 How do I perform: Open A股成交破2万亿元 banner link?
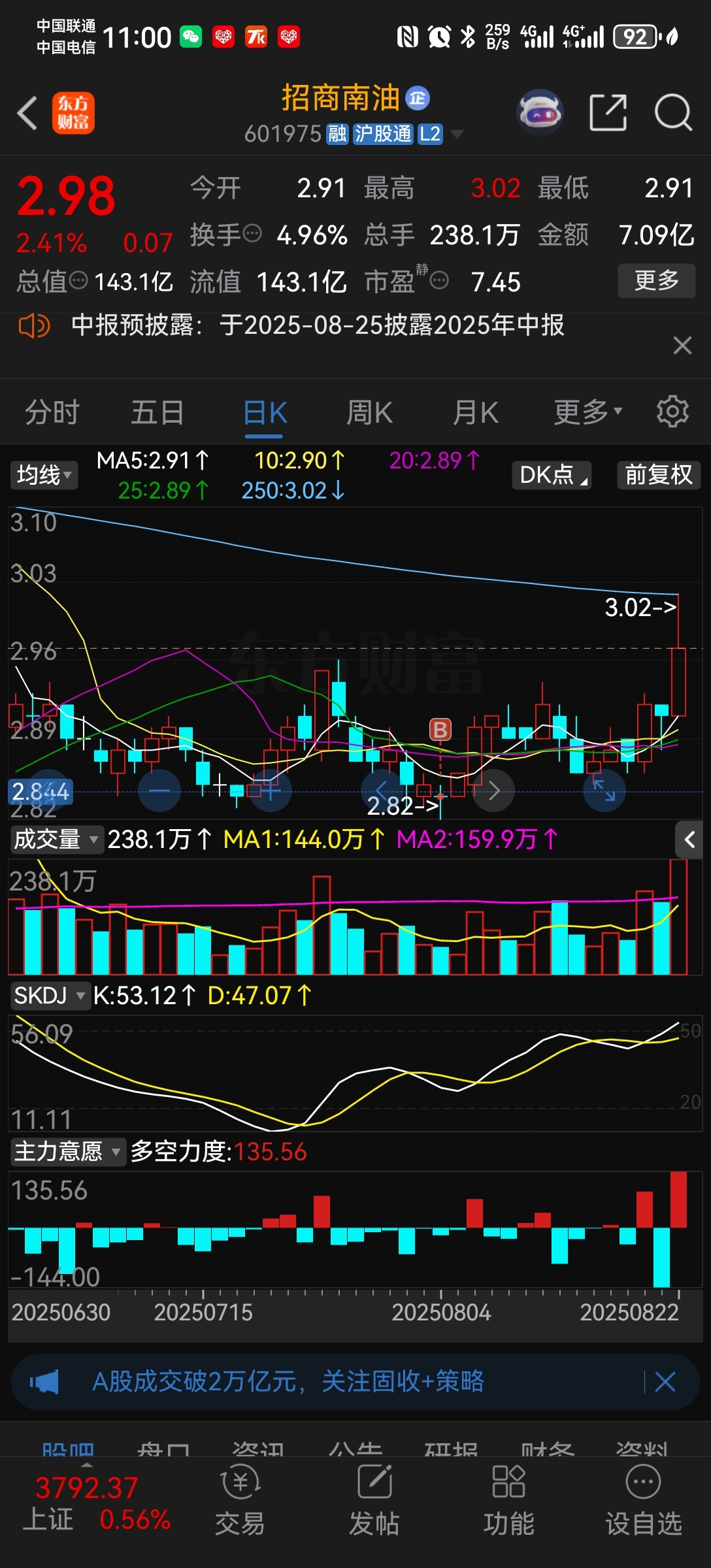tap(288, 1382)
